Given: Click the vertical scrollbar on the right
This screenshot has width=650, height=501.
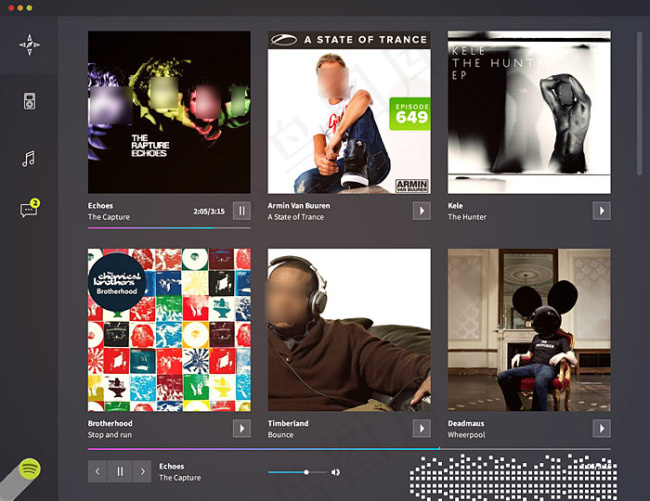Looking at the screenshot, I should (x=639, y=104).
